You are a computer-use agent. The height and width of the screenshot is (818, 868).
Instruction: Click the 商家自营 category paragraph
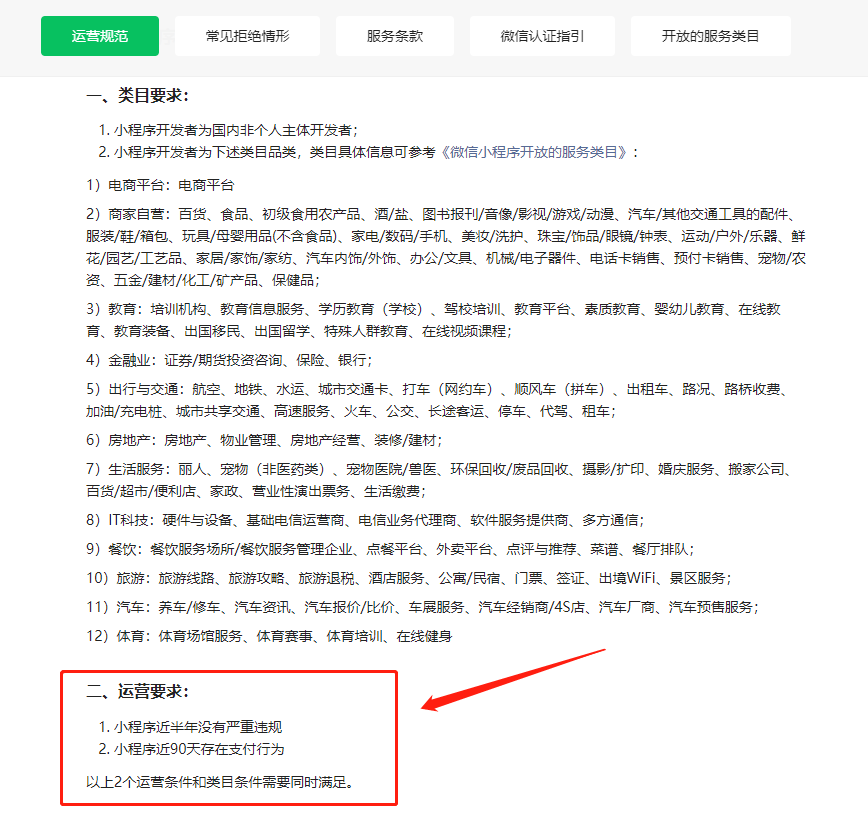click(x=446, y=247)
